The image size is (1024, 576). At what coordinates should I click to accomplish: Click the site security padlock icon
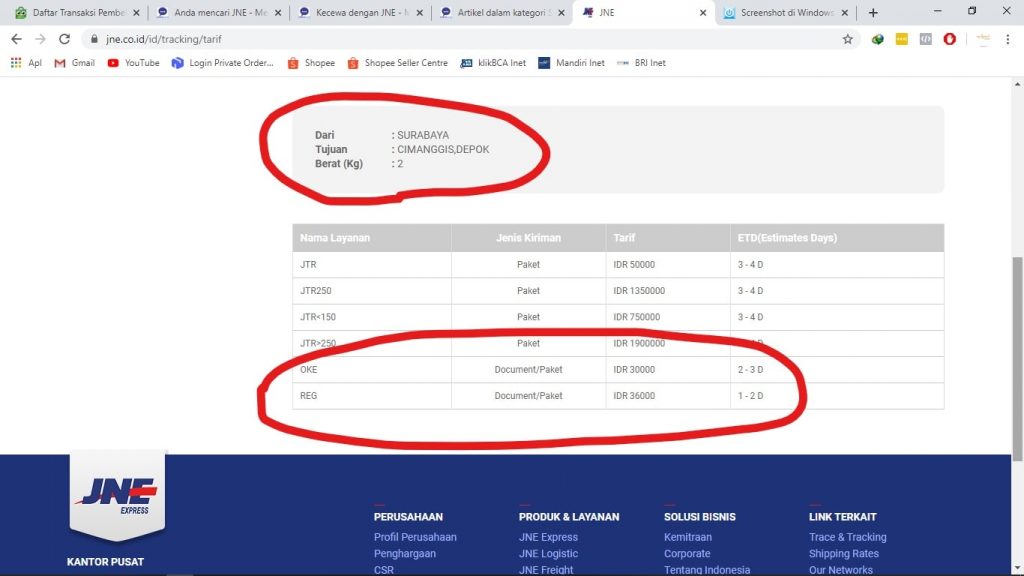tap(95, 38)
